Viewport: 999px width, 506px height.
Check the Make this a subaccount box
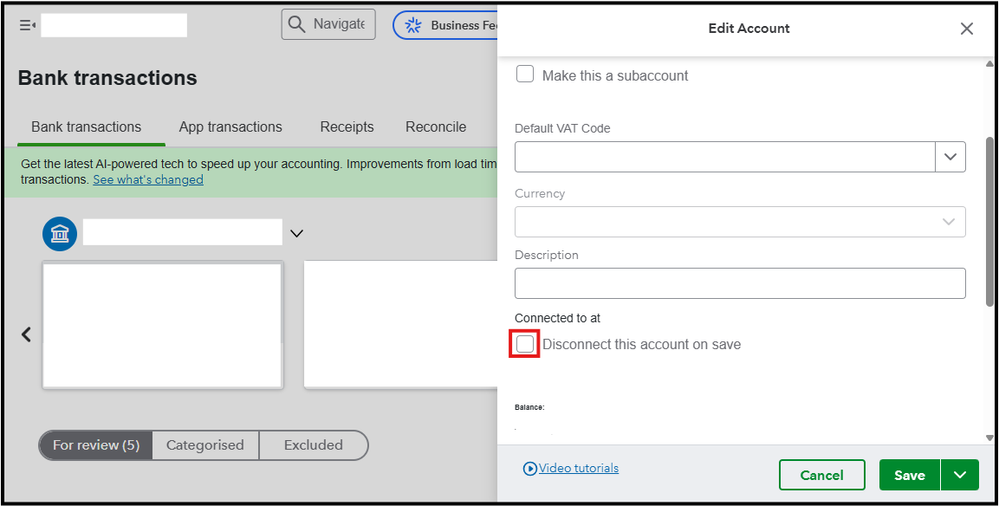(x=525, y=75)
